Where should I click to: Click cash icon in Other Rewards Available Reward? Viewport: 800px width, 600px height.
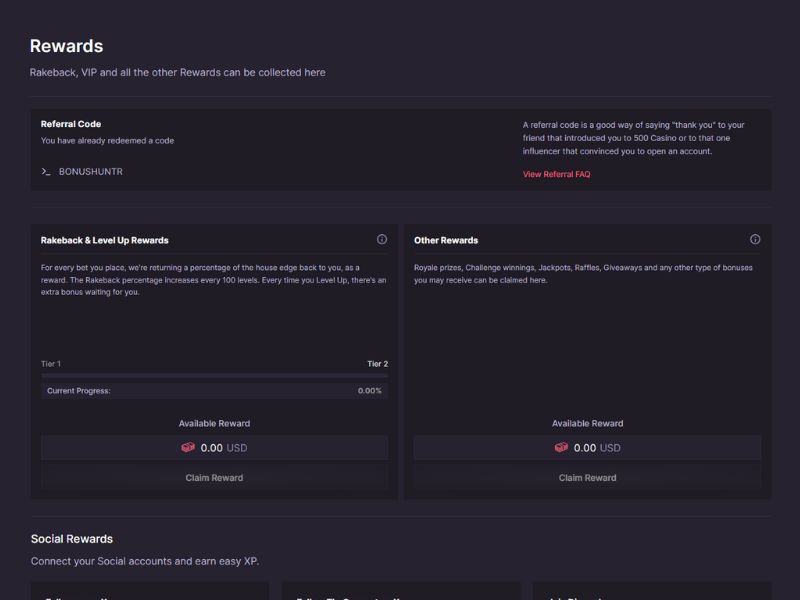pos(561,447)
